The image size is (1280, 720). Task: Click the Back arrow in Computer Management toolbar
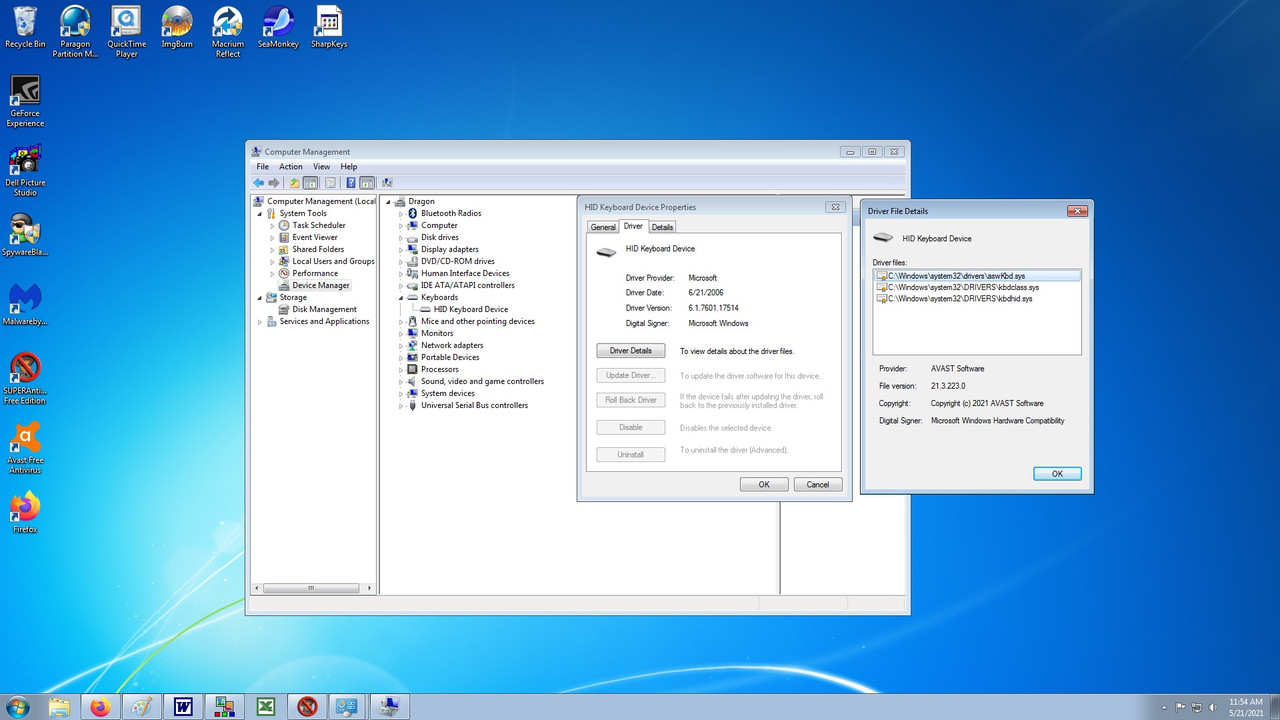[x=259, y=183]
